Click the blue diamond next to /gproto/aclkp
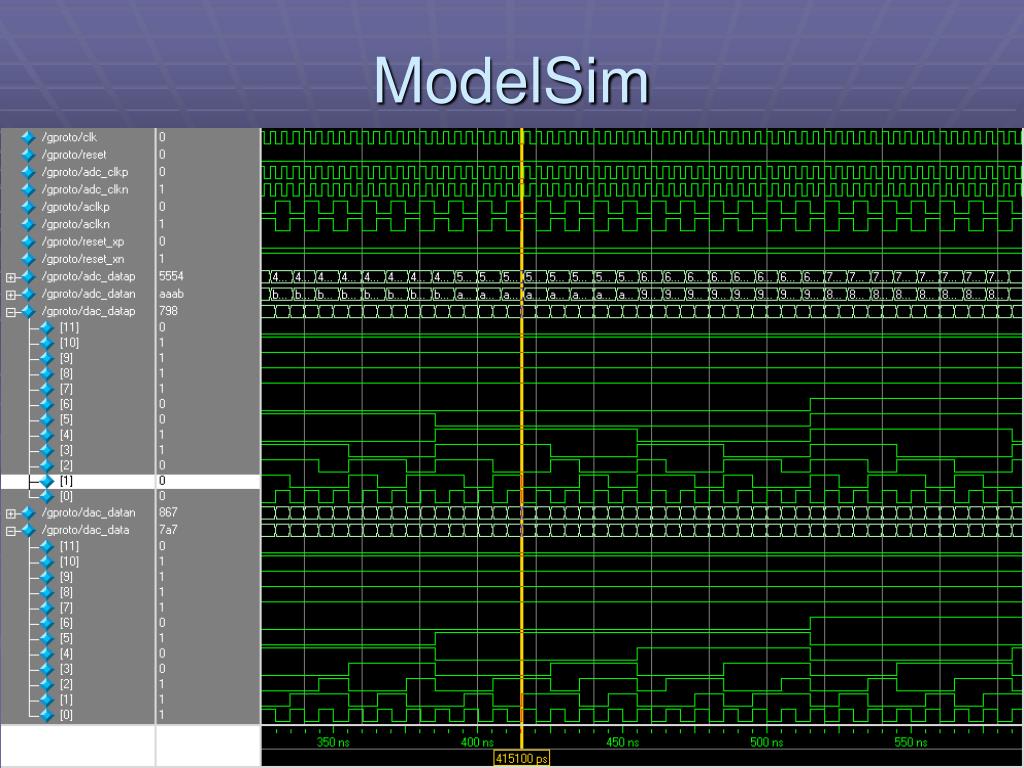 tap(27, 206)
